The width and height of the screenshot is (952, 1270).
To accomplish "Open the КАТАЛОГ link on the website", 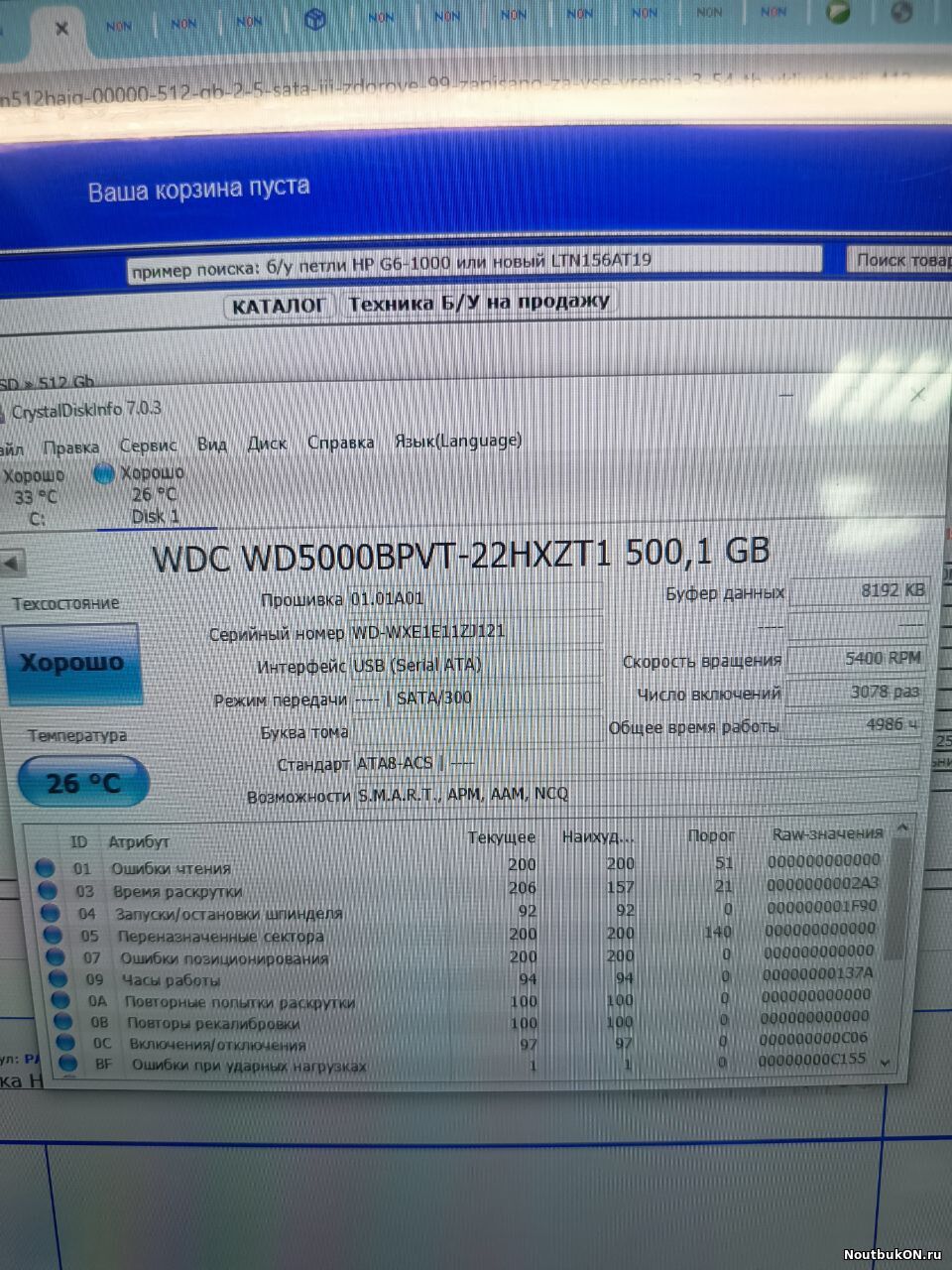I will [279, 306].
